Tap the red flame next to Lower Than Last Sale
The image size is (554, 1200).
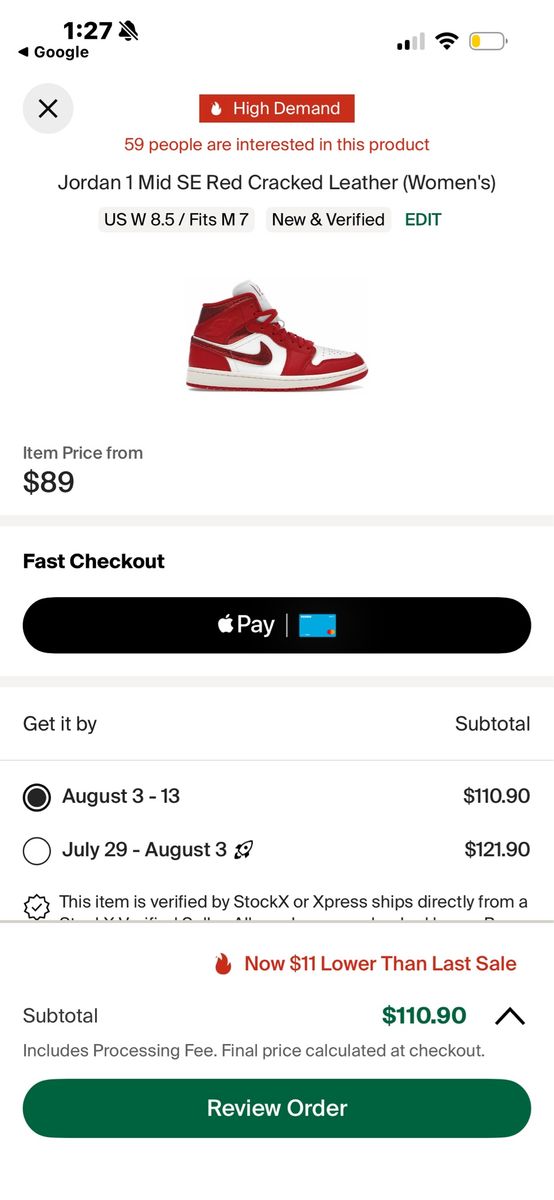[223, 964]
